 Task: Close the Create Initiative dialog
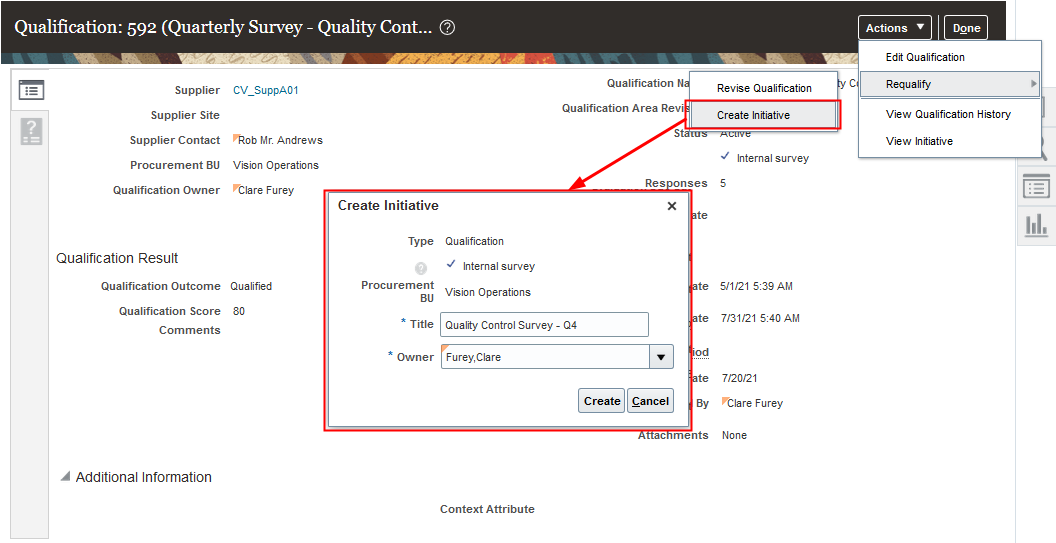[x=671, y=206]
